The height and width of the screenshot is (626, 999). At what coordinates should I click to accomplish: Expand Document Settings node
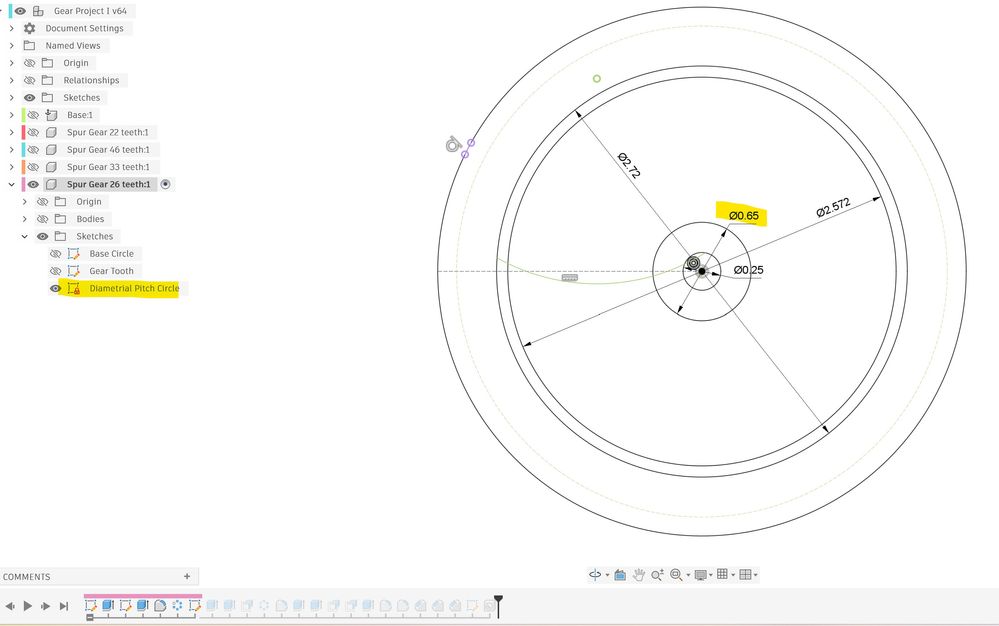[x=11, y=28]
